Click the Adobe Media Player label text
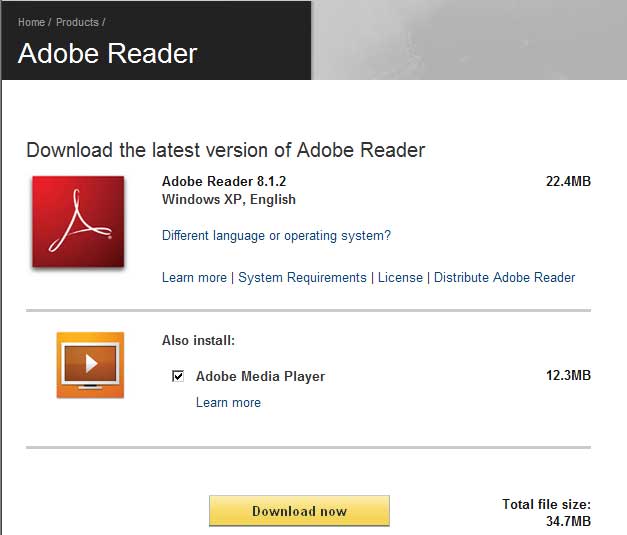 tap(260, 377)
